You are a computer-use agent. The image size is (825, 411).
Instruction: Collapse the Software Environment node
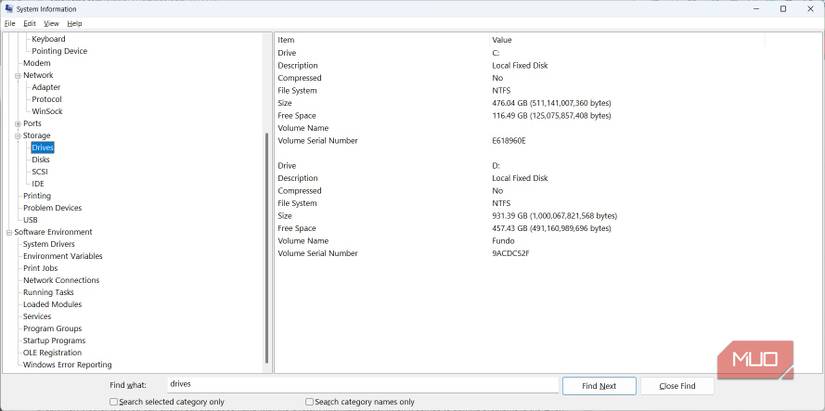point(9,232)
